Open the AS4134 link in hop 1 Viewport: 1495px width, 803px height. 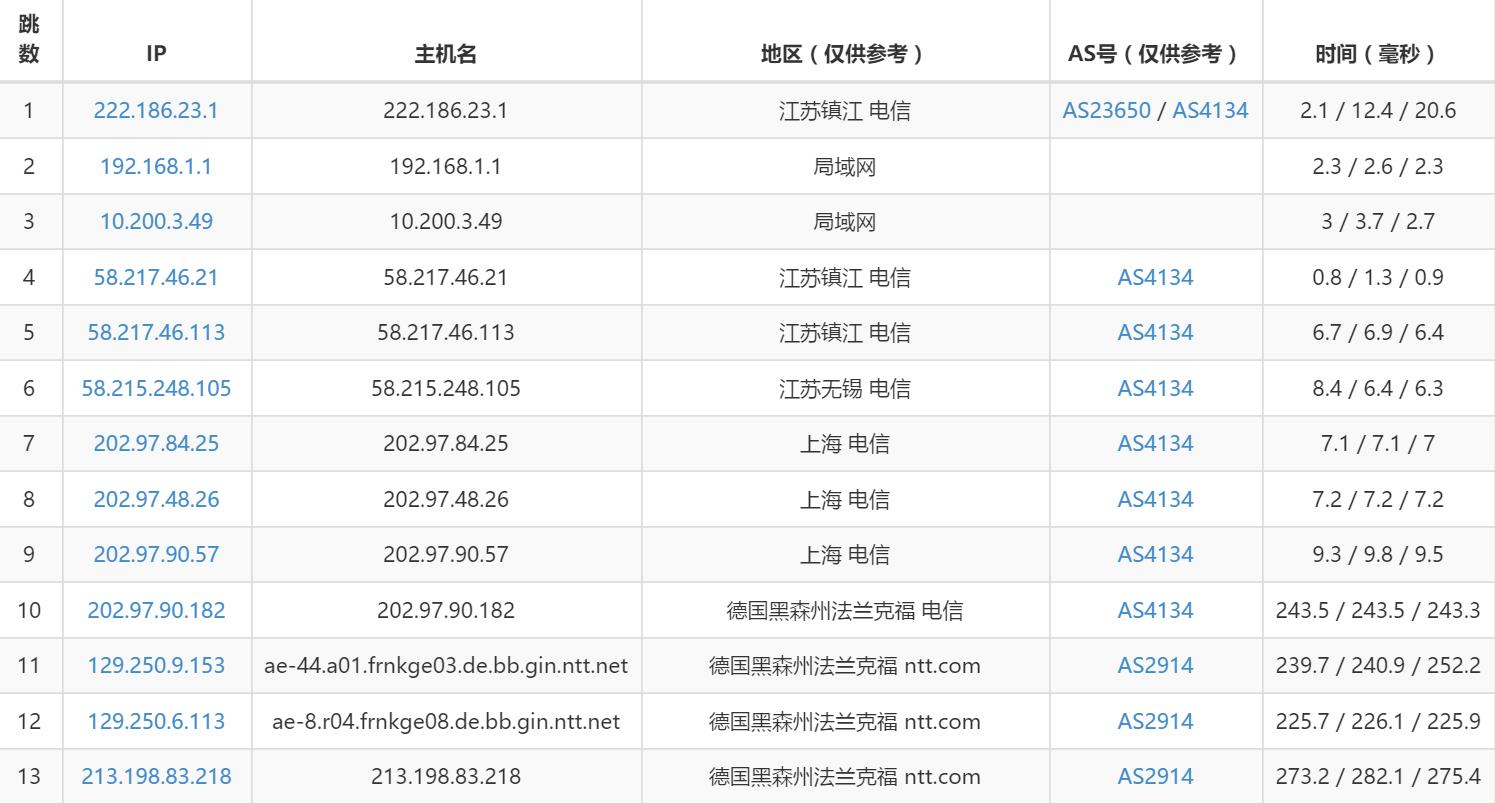coord(1210,111)
